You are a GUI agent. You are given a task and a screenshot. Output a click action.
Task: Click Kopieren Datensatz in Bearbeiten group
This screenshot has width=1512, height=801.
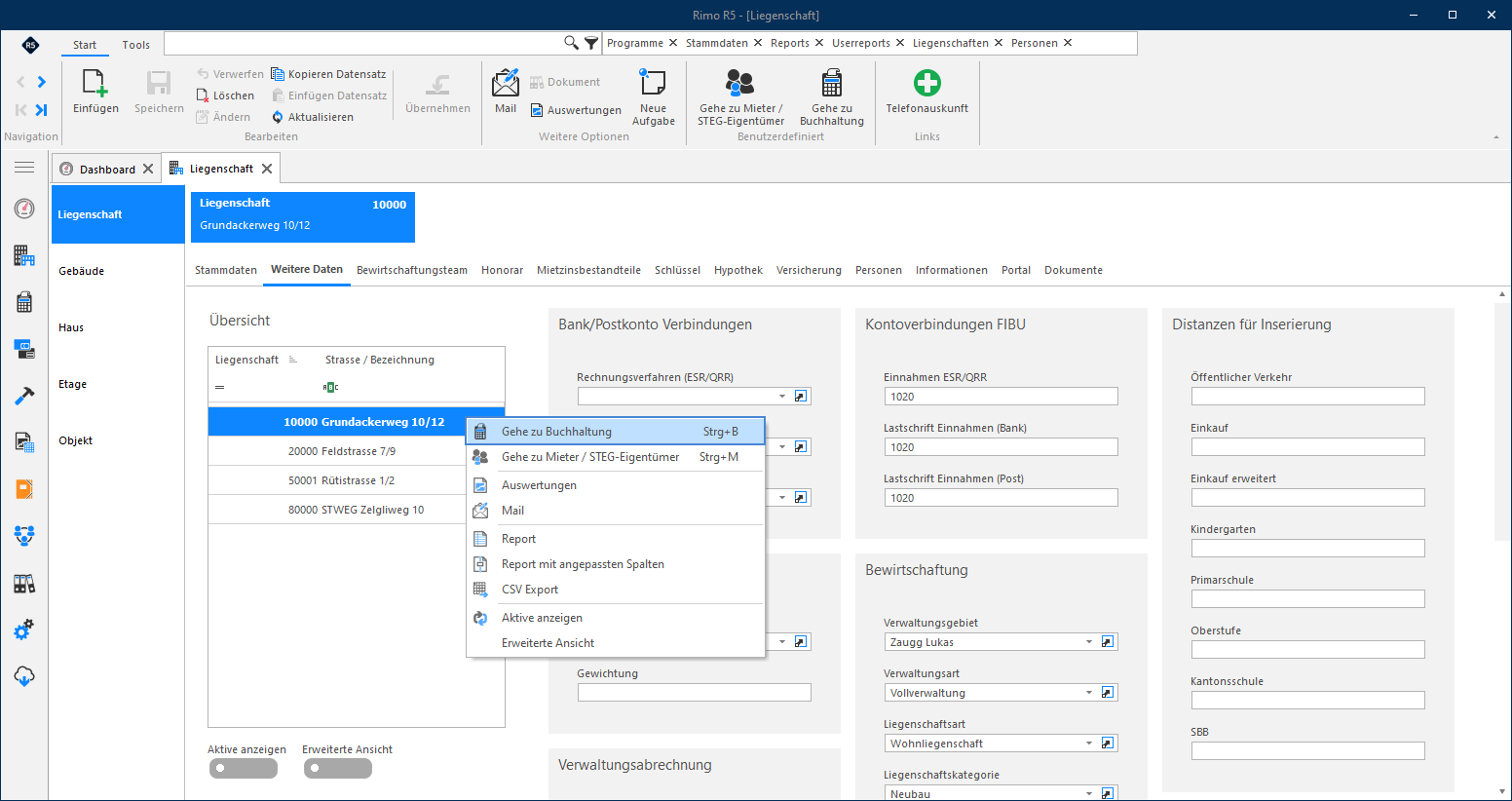click(x=328, y=74)
